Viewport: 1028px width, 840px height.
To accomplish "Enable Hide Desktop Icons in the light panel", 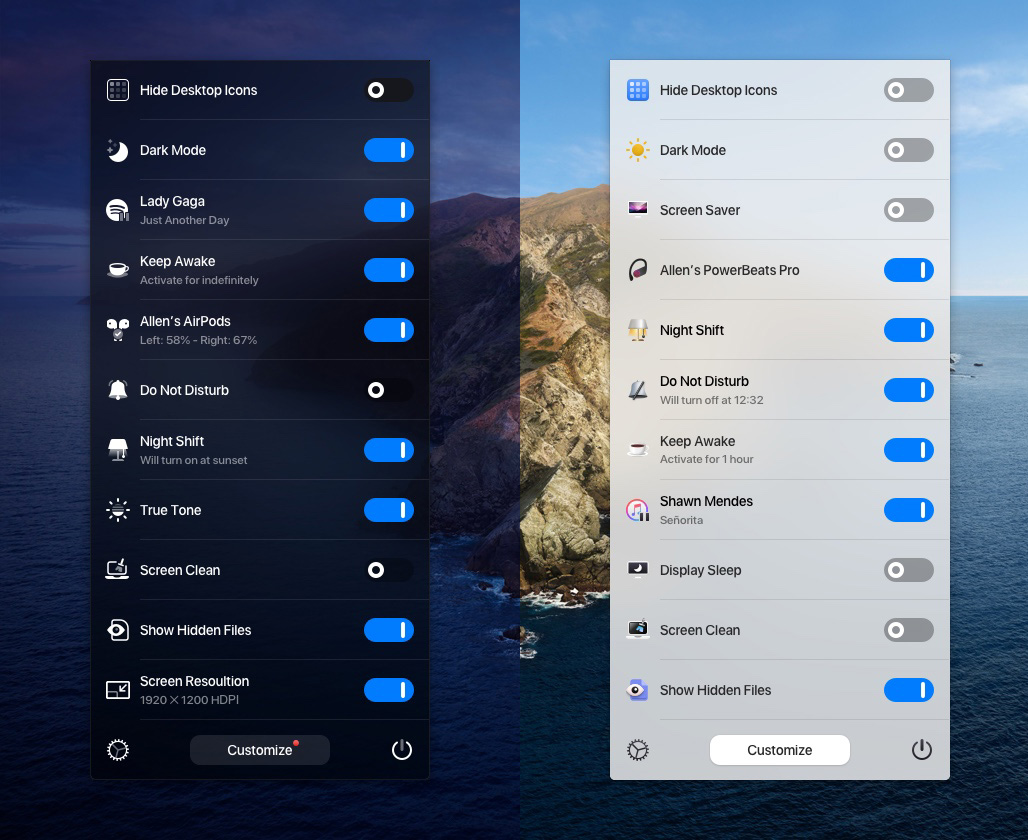I will (x=908, y=90).
